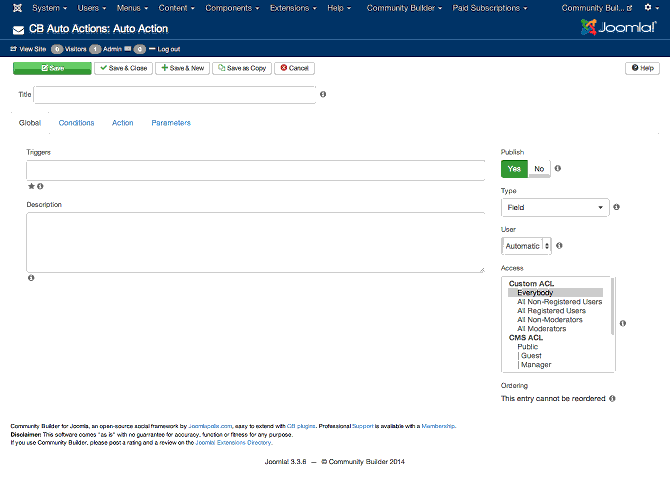Open the User dropdown showing Automatic
Image resolution: width=670 pixels, height=498 pixels.
coord(526,246)
